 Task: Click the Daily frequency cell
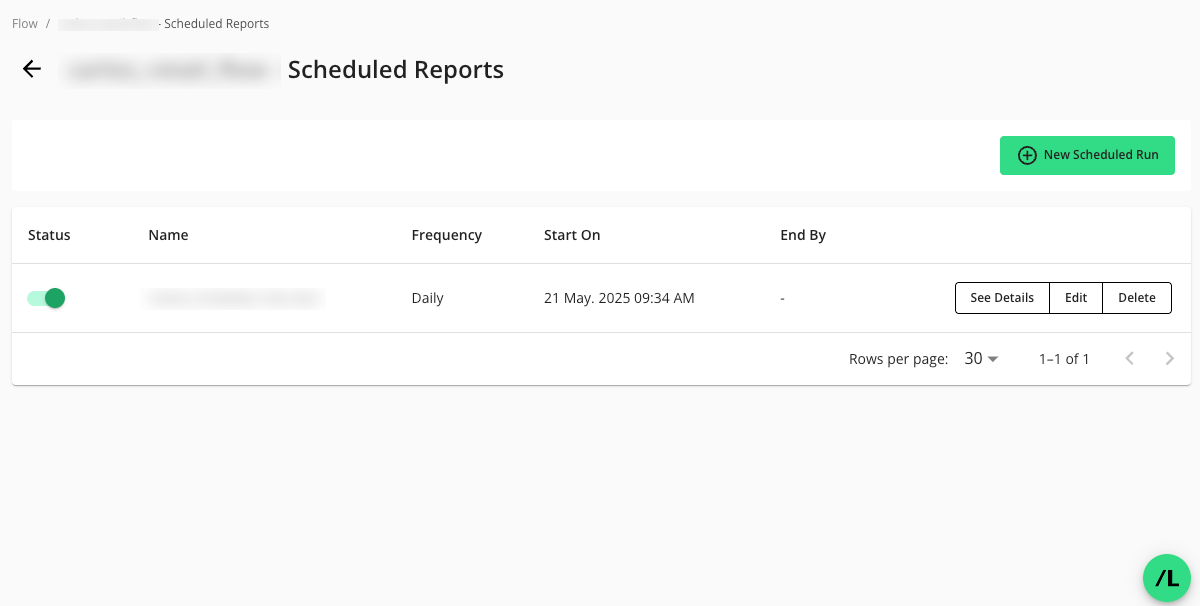pos(427,298)
